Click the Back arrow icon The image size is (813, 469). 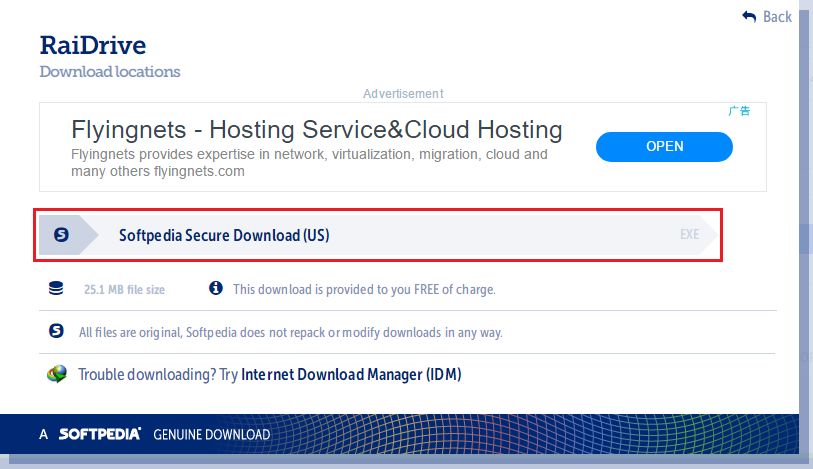click(749, 17)
